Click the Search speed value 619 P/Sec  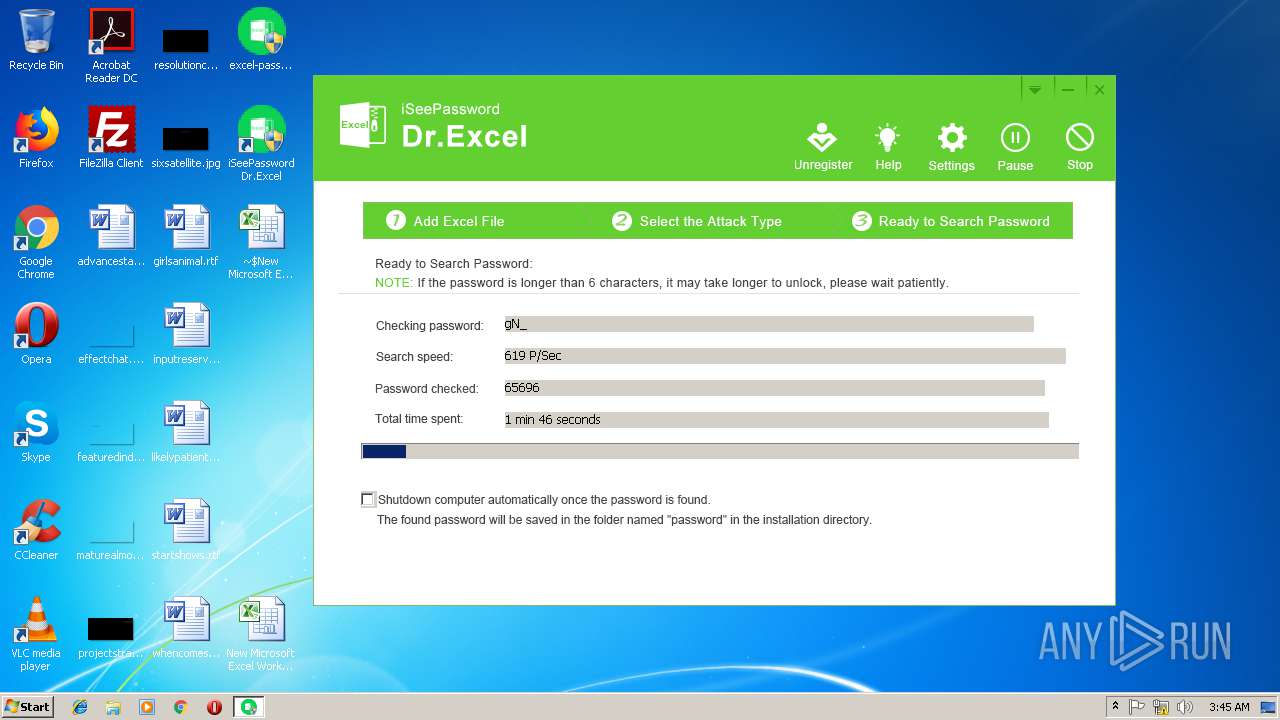tap(785, 356)
